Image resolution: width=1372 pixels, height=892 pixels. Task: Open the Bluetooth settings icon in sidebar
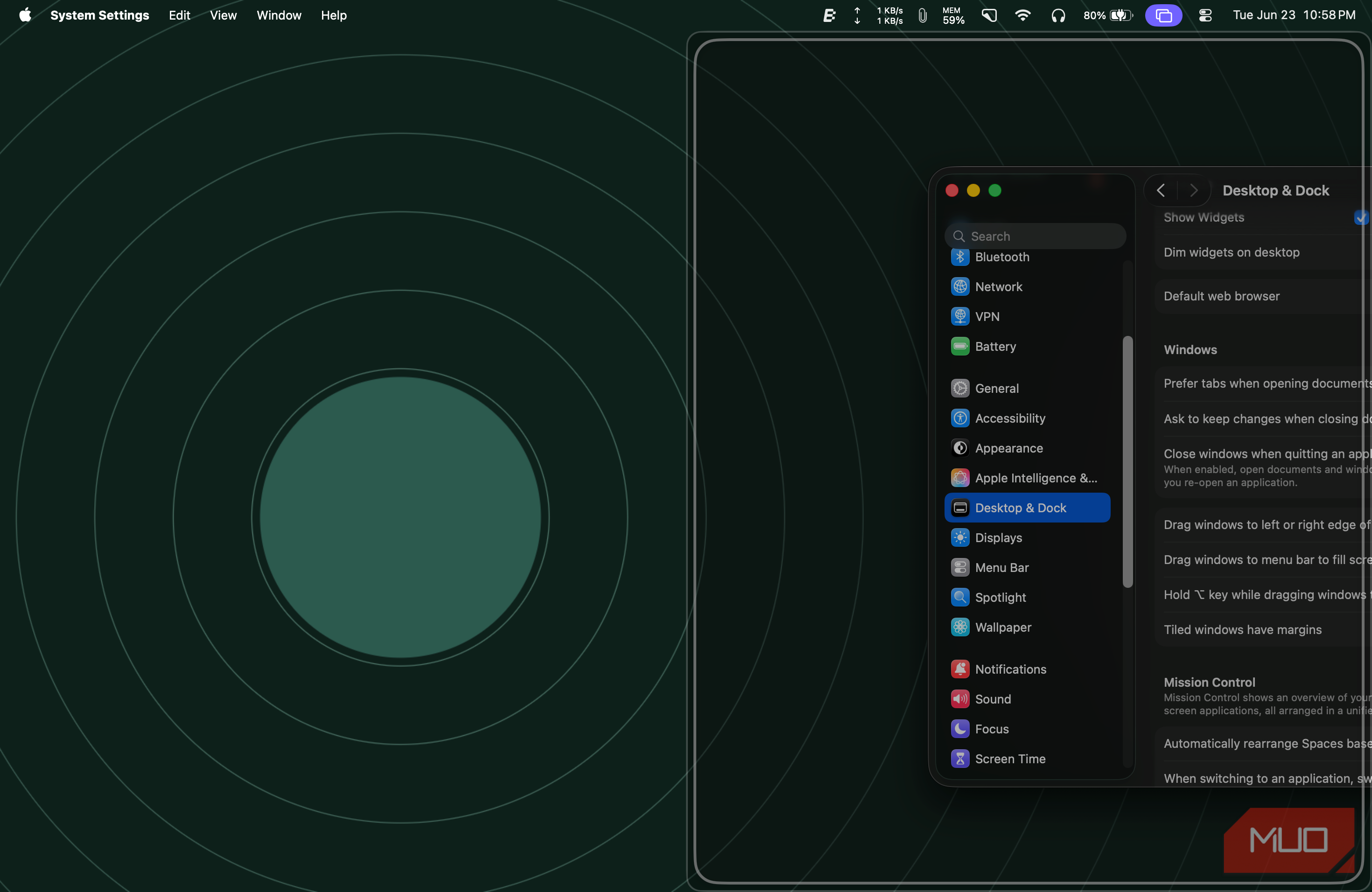click(960, 257)
